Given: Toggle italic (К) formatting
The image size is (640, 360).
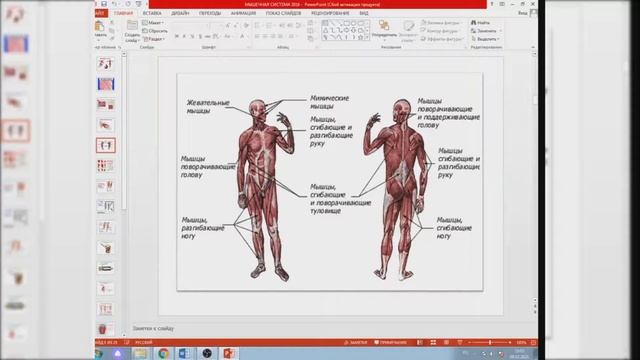Looking at the screenshot, I should click(x=184, y=37).
